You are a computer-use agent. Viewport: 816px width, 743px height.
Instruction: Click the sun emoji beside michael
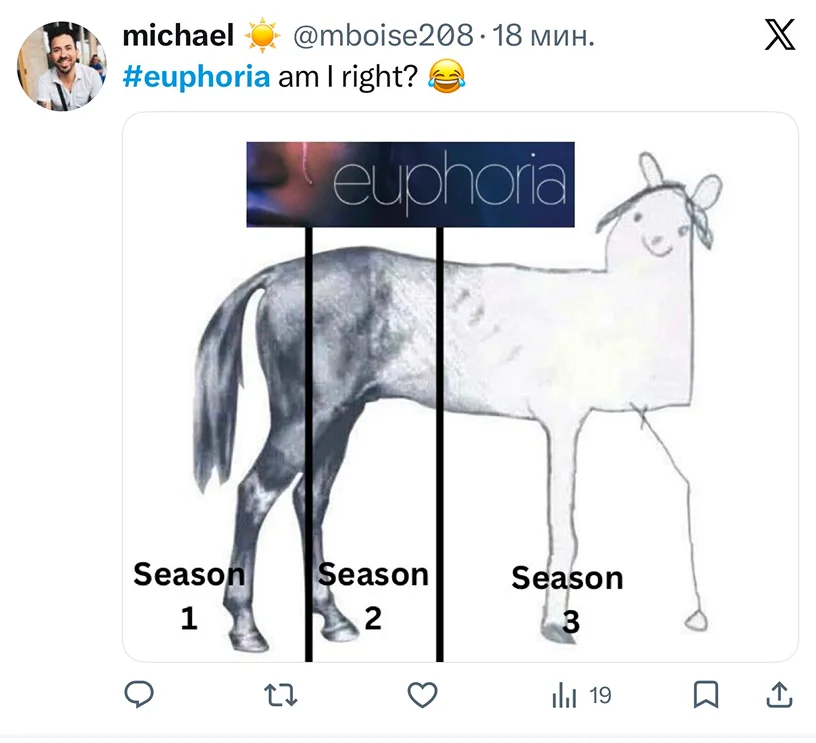tap(262, 35)
